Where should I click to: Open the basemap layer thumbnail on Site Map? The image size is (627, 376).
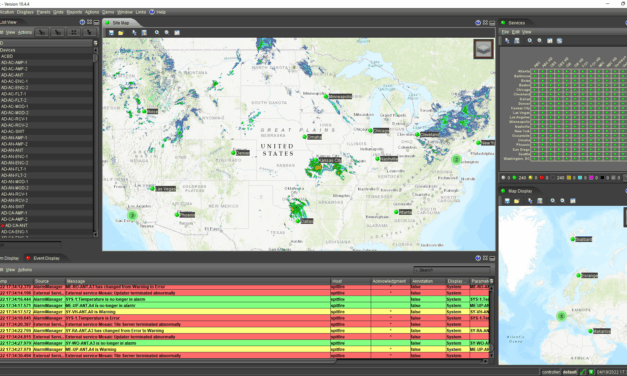[x=483, y=49]
